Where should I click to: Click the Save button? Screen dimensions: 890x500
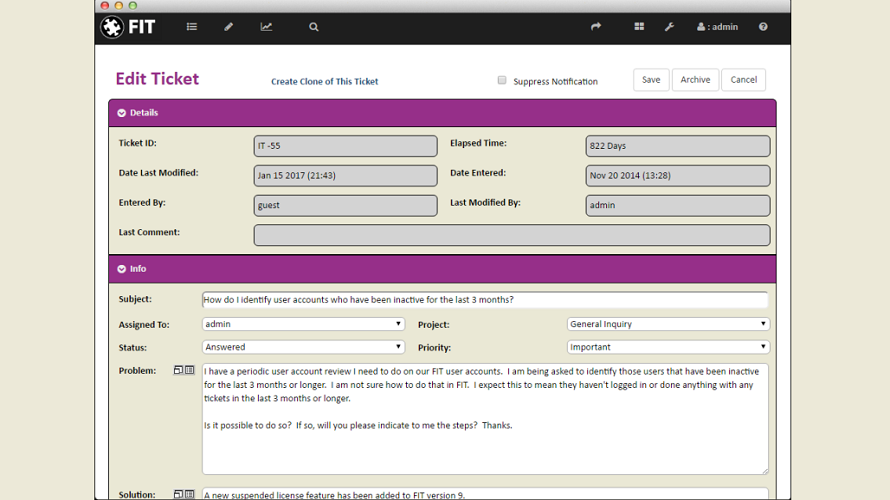[x=651, y=80]
